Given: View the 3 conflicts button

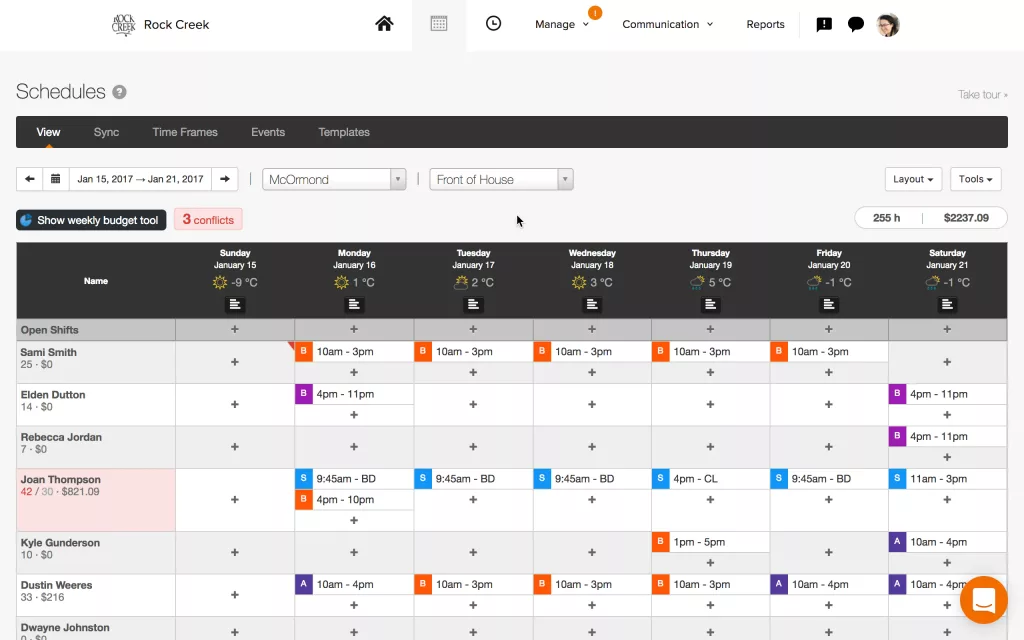Looking at the screenshot, I should [x=208, y=220].
